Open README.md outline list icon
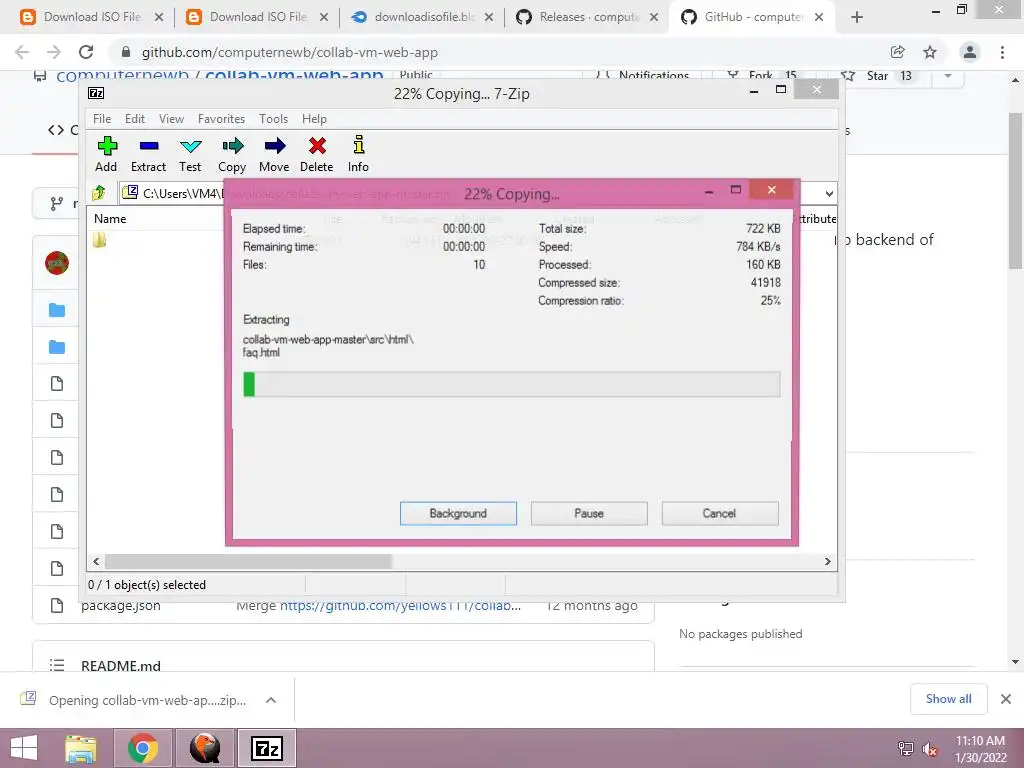This screenshot has width=1024, height=768. 57,665
